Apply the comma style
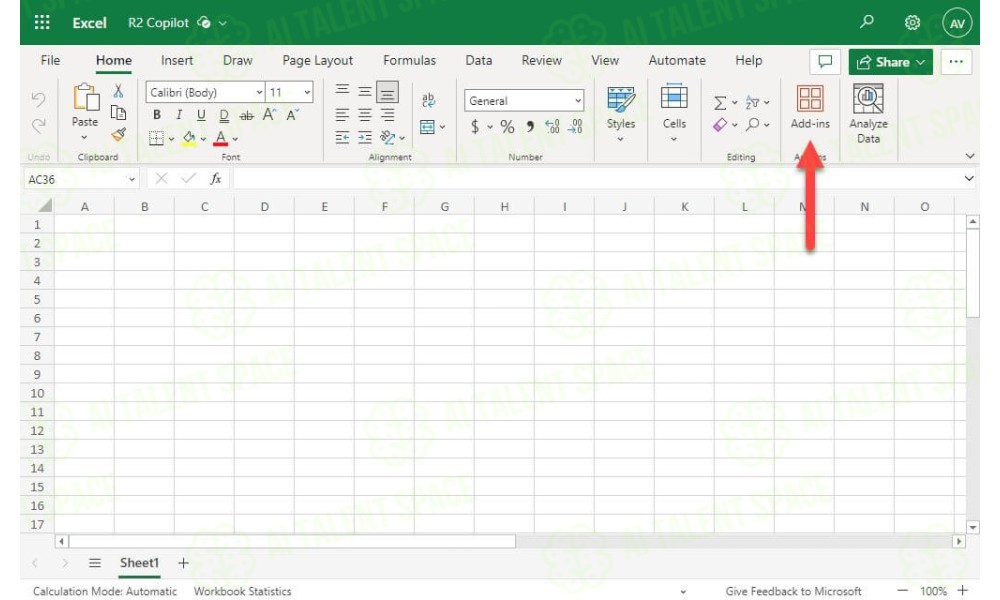The height and width of the screenshot is (600, 1000). [529, 127]
